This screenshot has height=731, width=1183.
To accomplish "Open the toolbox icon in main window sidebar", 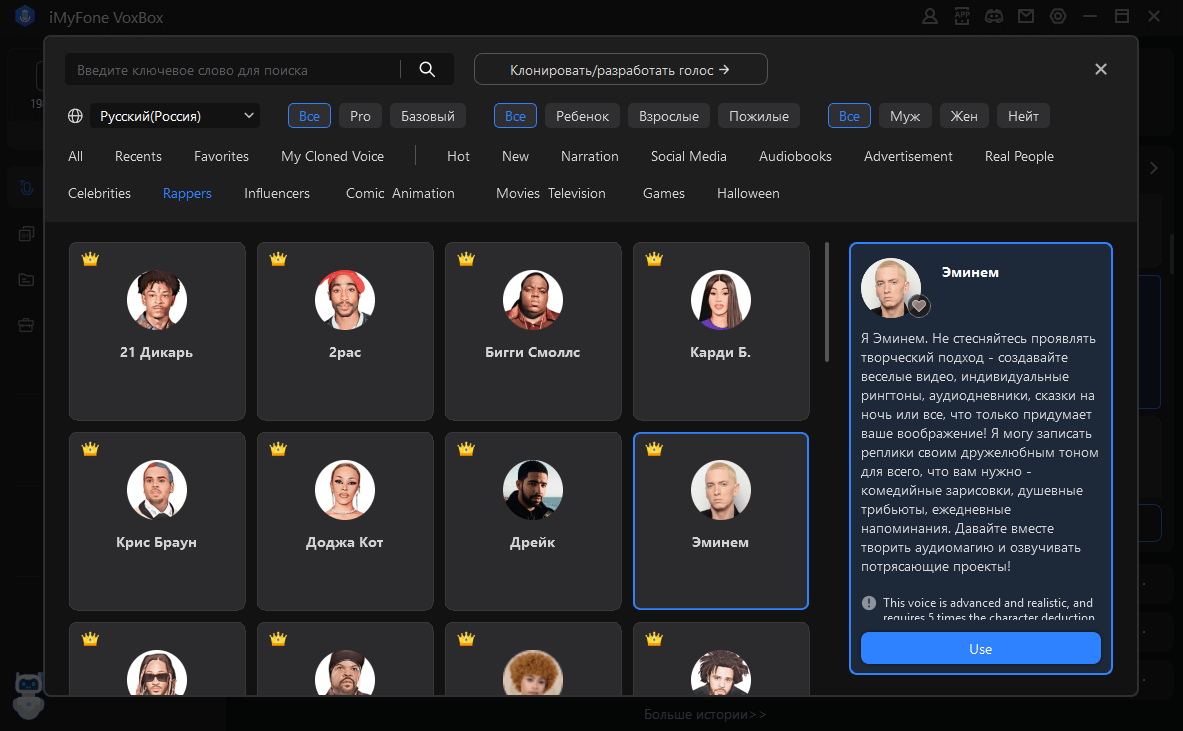I will click(26, 325).
